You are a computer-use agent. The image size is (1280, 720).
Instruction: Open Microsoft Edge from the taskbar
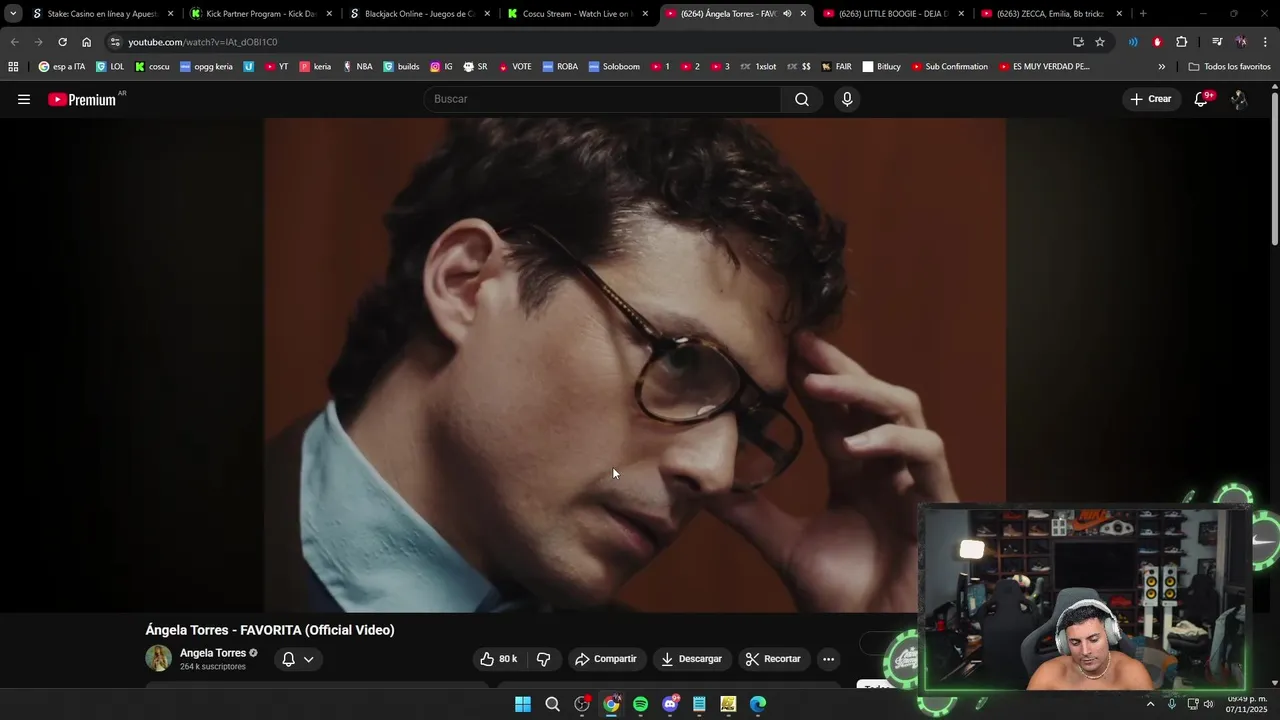pyautogui.click(x=758, y=704)
